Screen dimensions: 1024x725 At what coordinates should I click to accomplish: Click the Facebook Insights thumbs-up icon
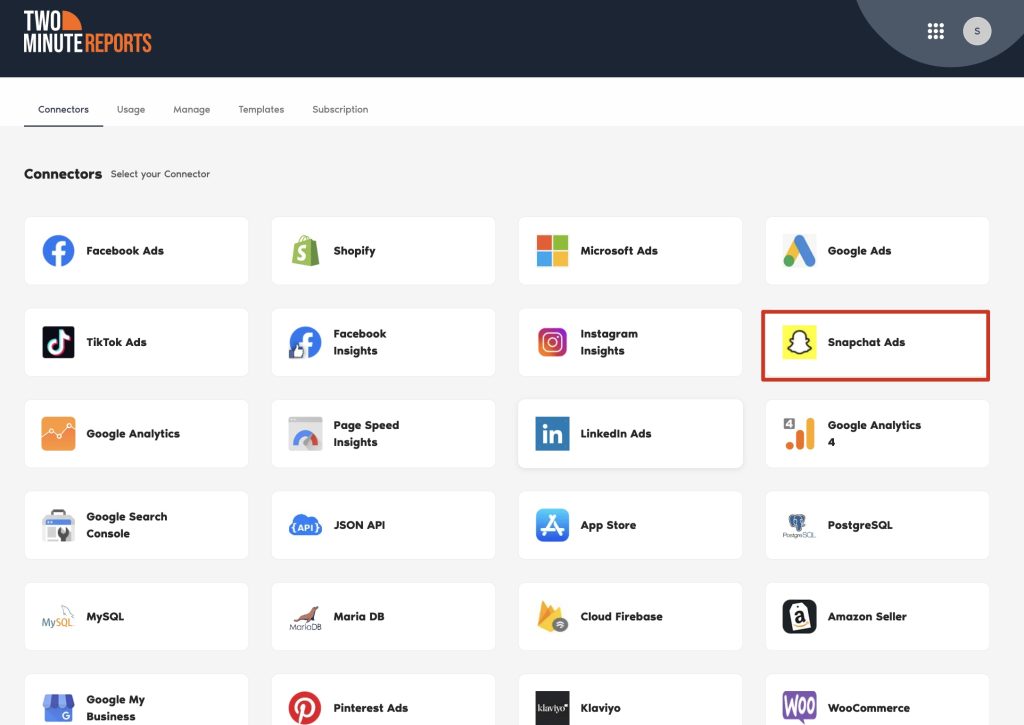(305, 342)
